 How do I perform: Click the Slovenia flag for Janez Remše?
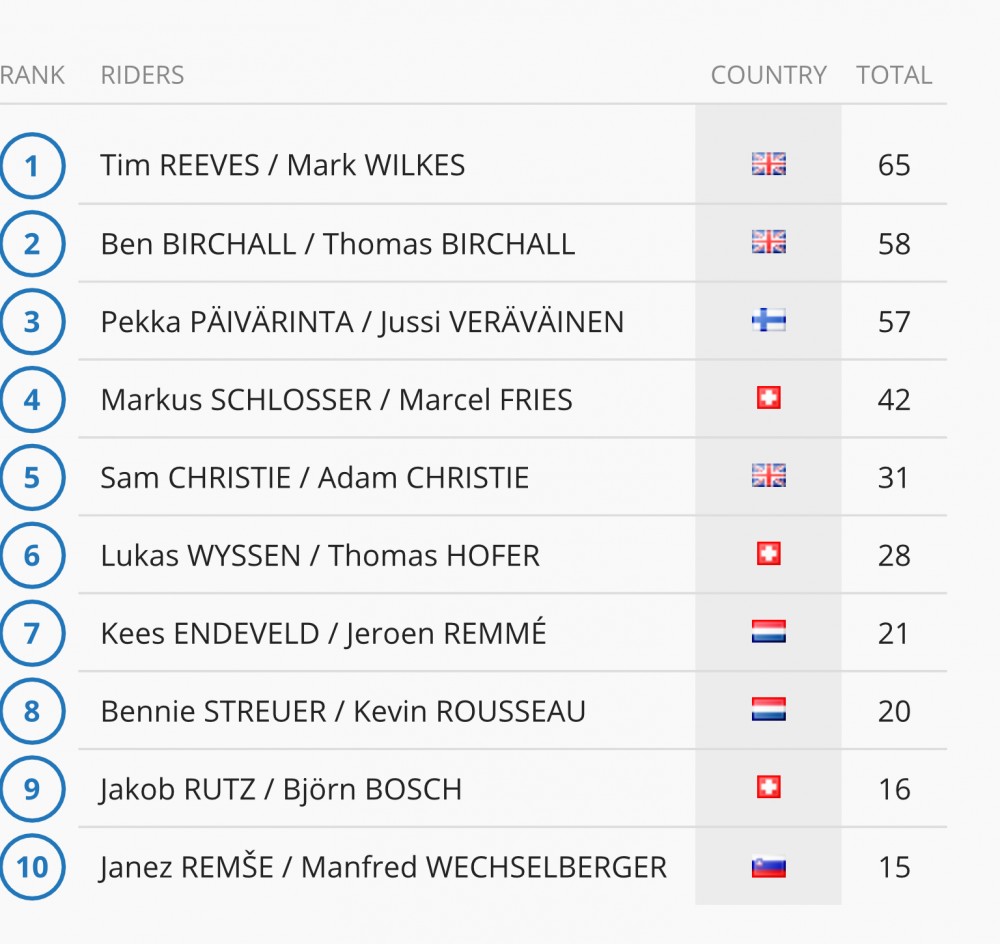(768, 867)
